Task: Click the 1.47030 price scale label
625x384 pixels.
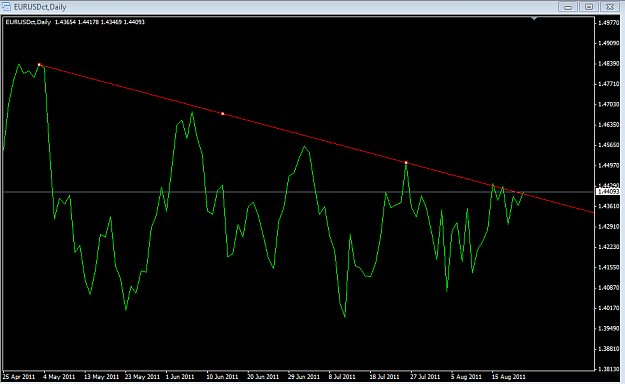Action: point(609,104)
